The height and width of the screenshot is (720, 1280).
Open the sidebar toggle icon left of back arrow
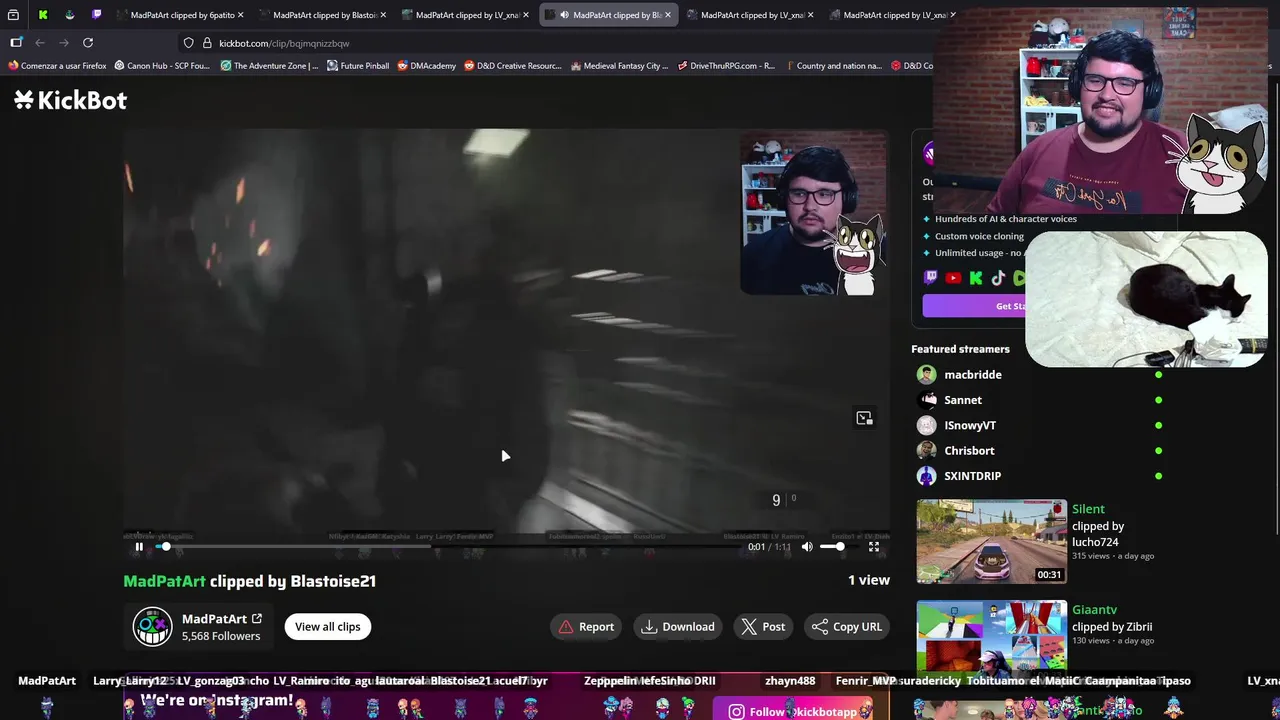(16, 43)
